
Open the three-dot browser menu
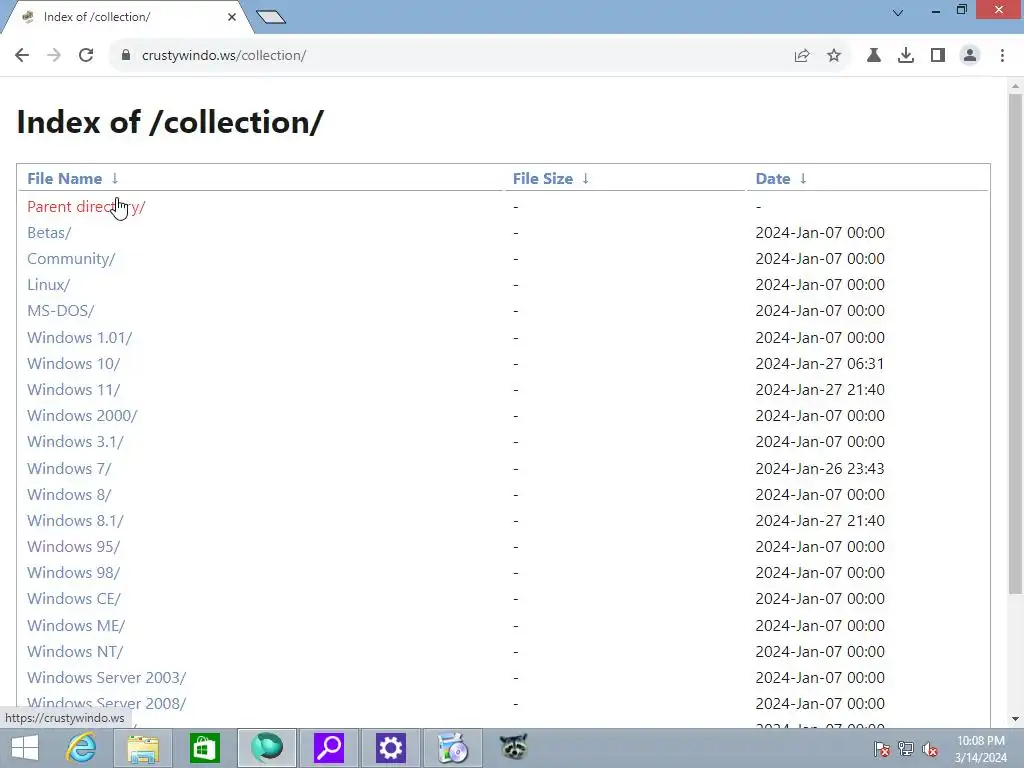[1002, 56]
